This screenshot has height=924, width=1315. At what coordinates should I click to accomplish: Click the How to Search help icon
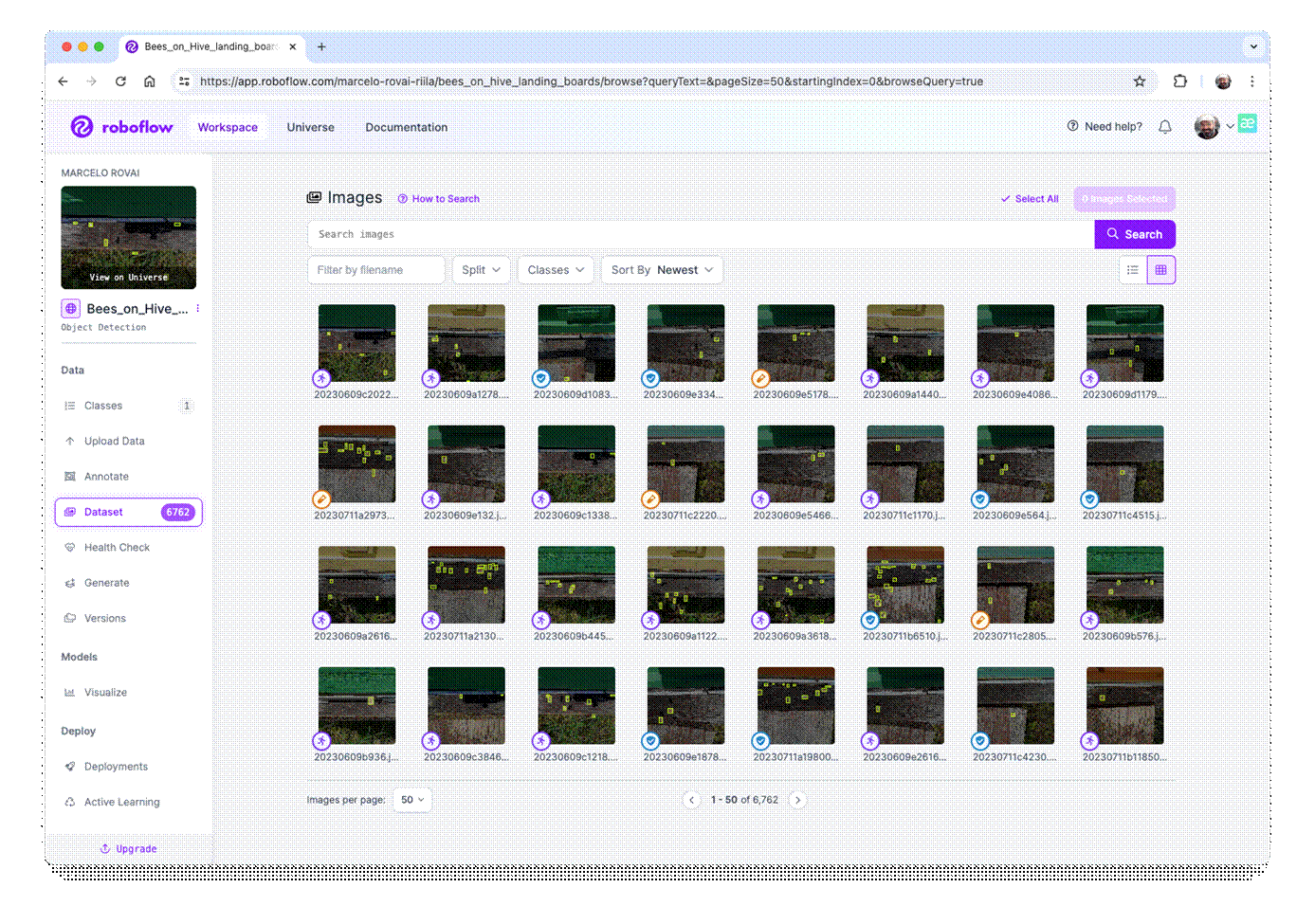[402, 198]
